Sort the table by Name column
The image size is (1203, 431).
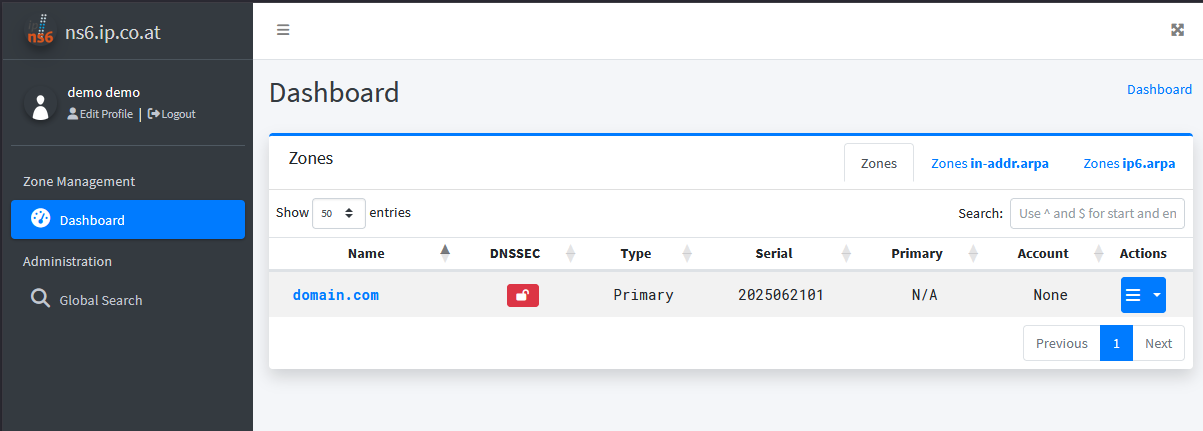tap(366, 254)
